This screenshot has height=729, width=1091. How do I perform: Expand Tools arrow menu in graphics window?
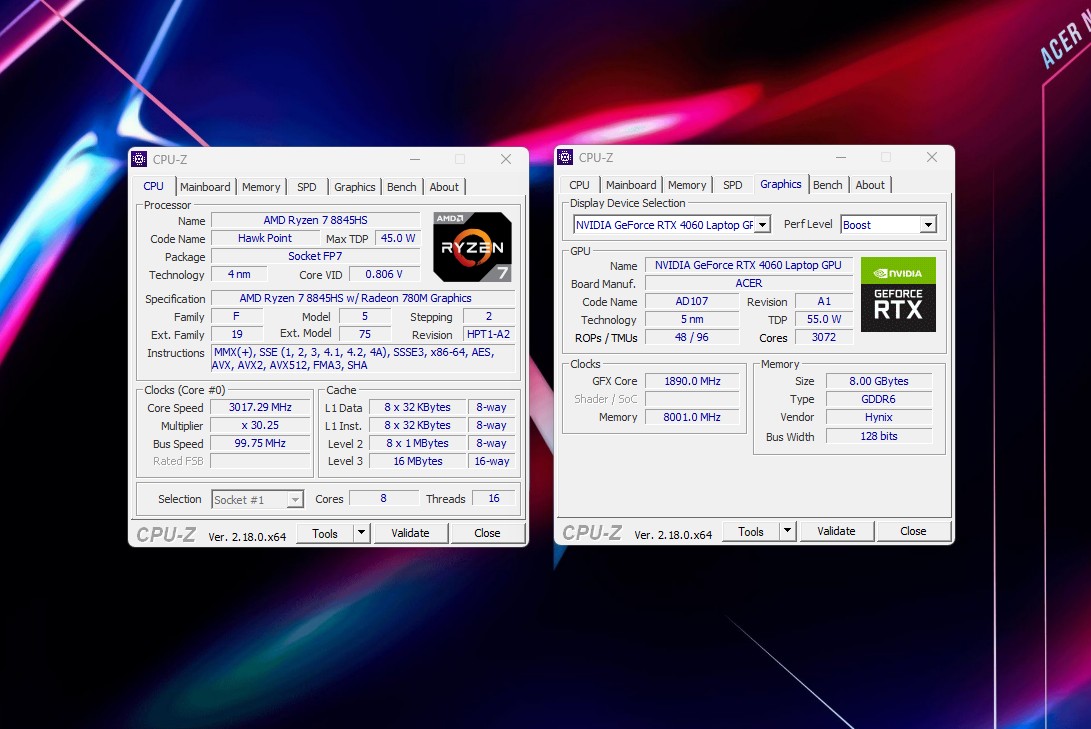pyautogui.click(x=788, y=531)
